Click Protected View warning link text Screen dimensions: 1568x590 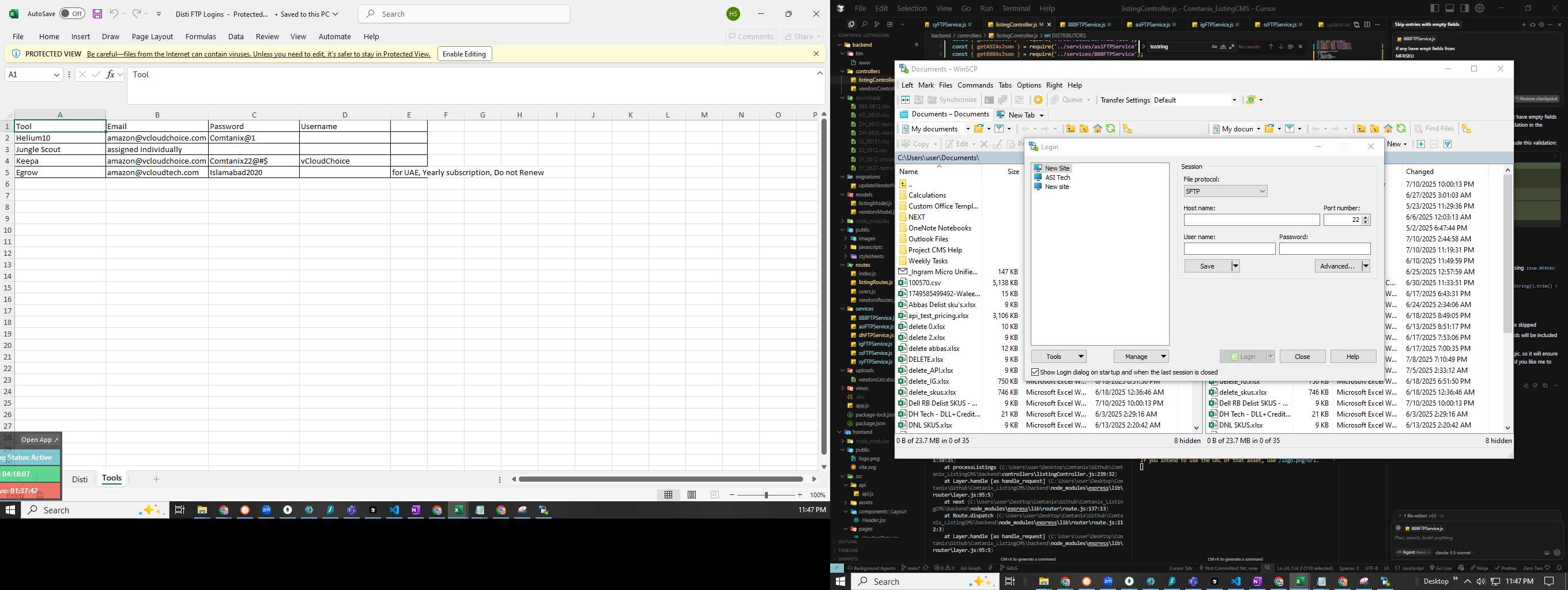click(x=259, y=54)
